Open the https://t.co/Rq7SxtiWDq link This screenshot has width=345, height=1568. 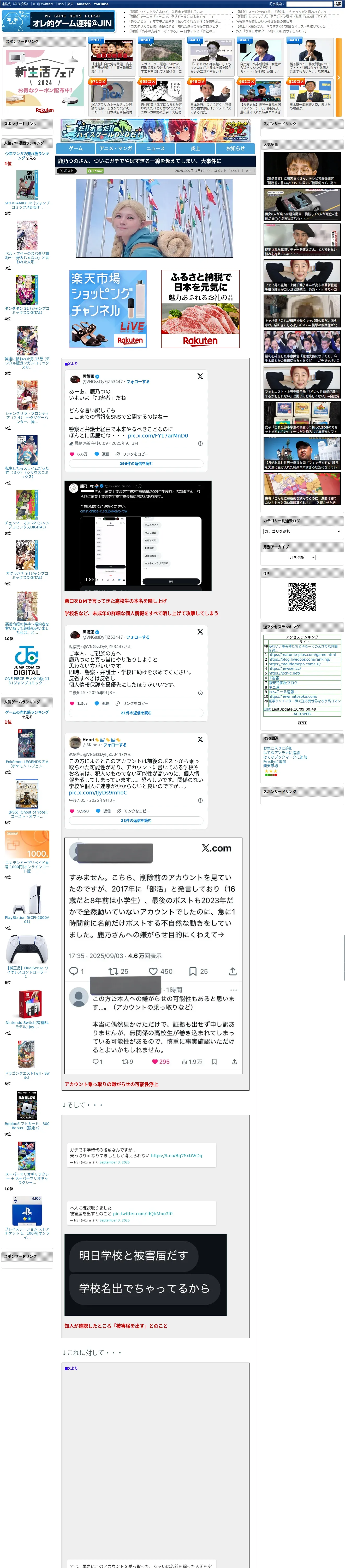(177, 1155)
